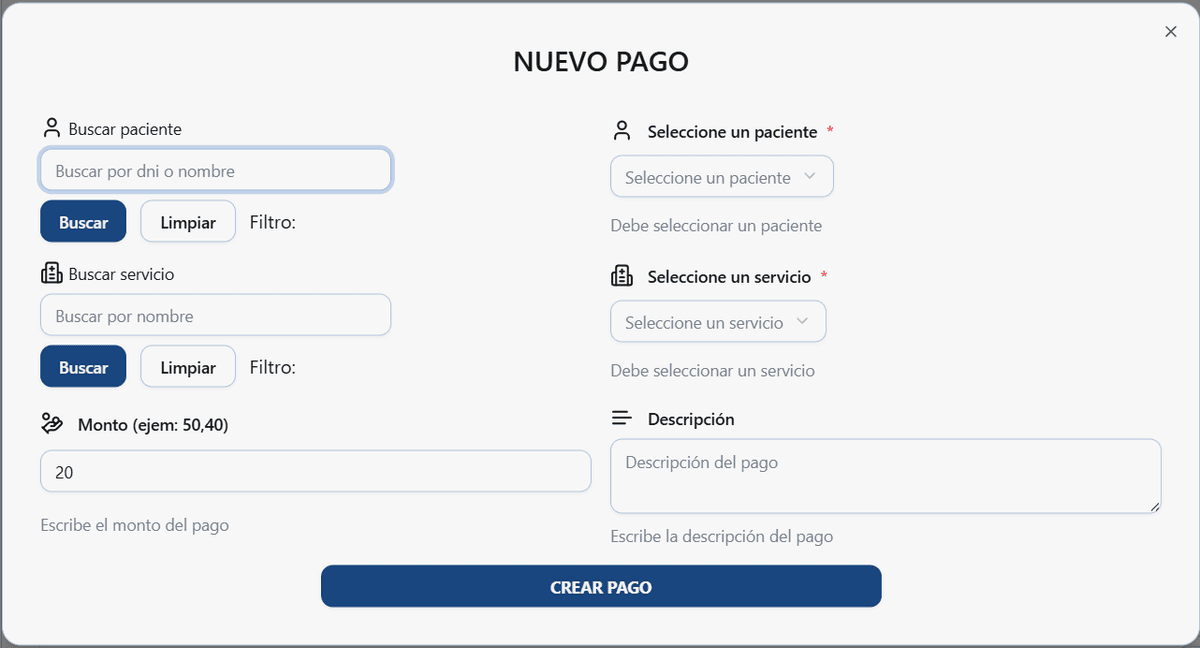Click the money icon next to Monto label
The height and width of the screenshot is (648, 1200).
pos(53,423)
